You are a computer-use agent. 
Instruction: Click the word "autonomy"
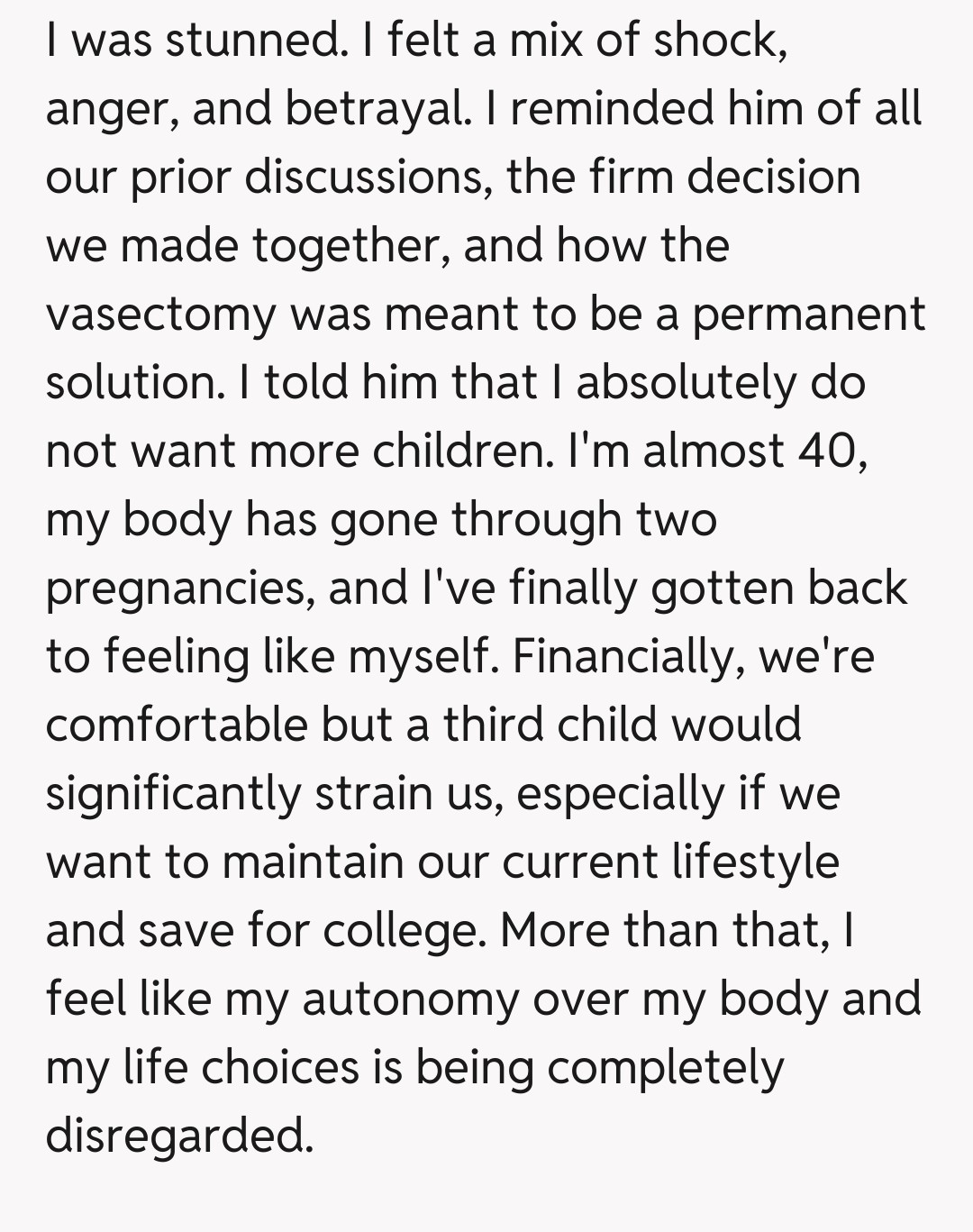point(410,999)
